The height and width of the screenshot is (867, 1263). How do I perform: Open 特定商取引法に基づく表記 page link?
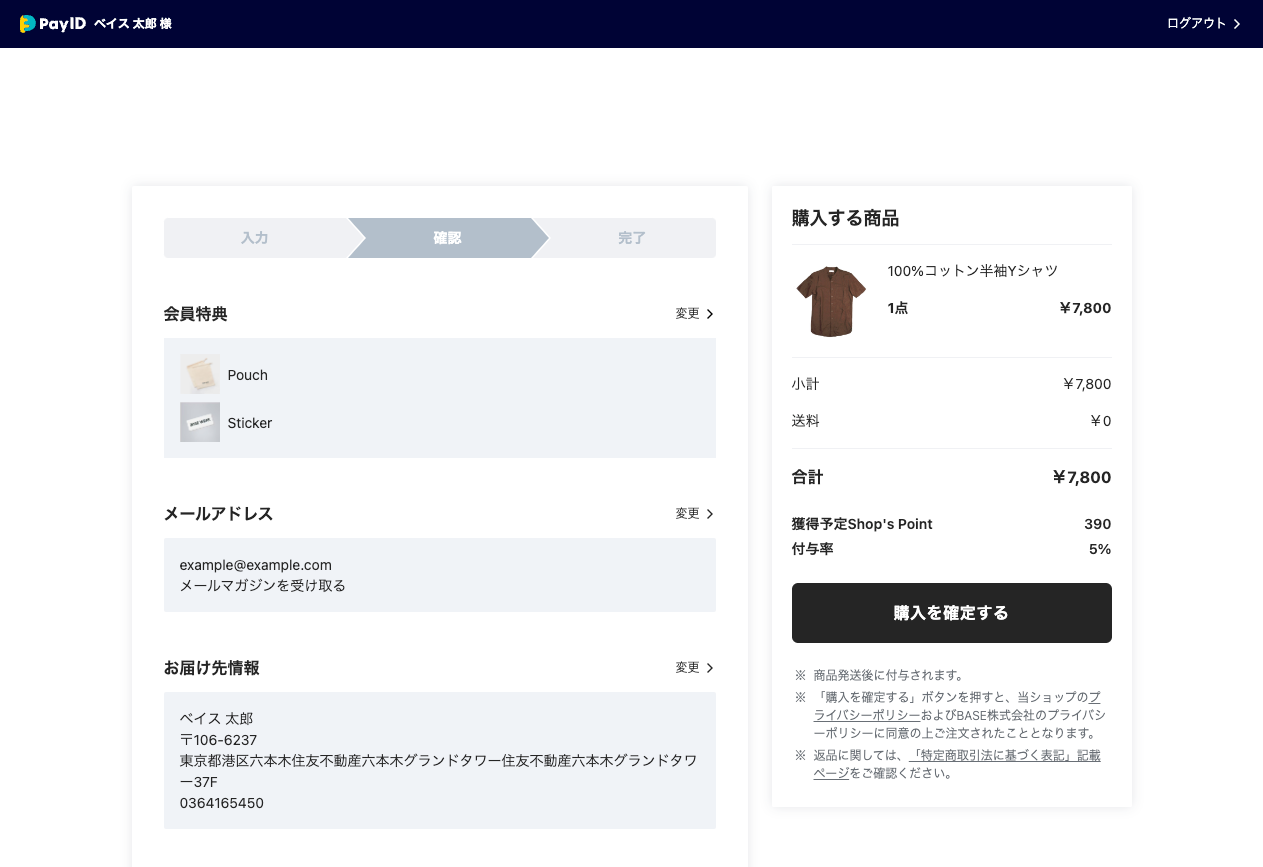(957, 764)
